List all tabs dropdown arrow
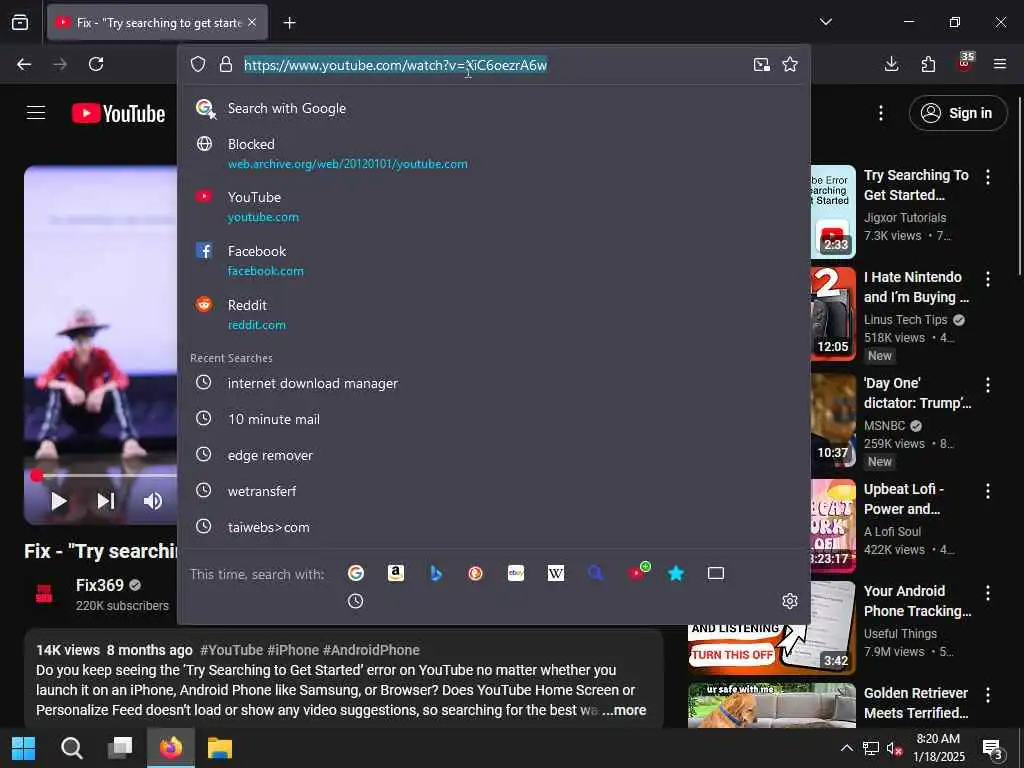The width and height of the screenshot is (1024, 768). click(826, 22)
